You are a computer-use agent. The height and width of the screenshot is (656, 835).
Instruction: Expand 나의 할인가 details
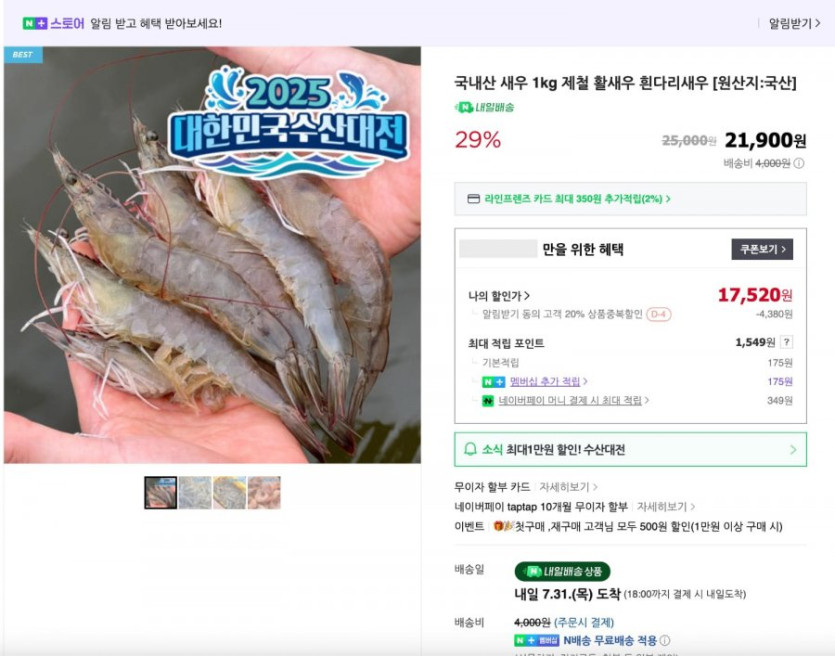point(499,296)
